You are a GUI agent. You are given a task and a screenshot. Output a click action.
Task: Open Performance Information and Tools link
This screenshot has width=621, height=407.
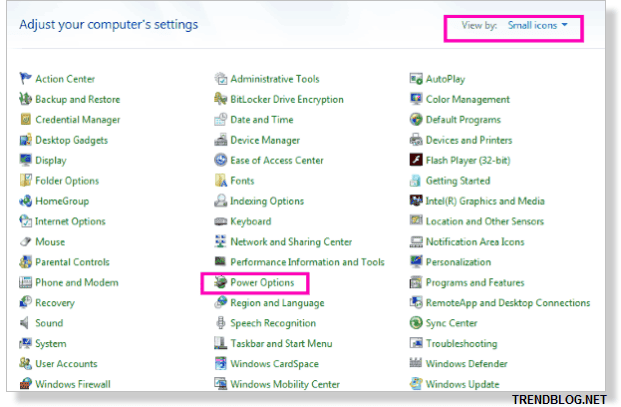click(x=307, y=262)
